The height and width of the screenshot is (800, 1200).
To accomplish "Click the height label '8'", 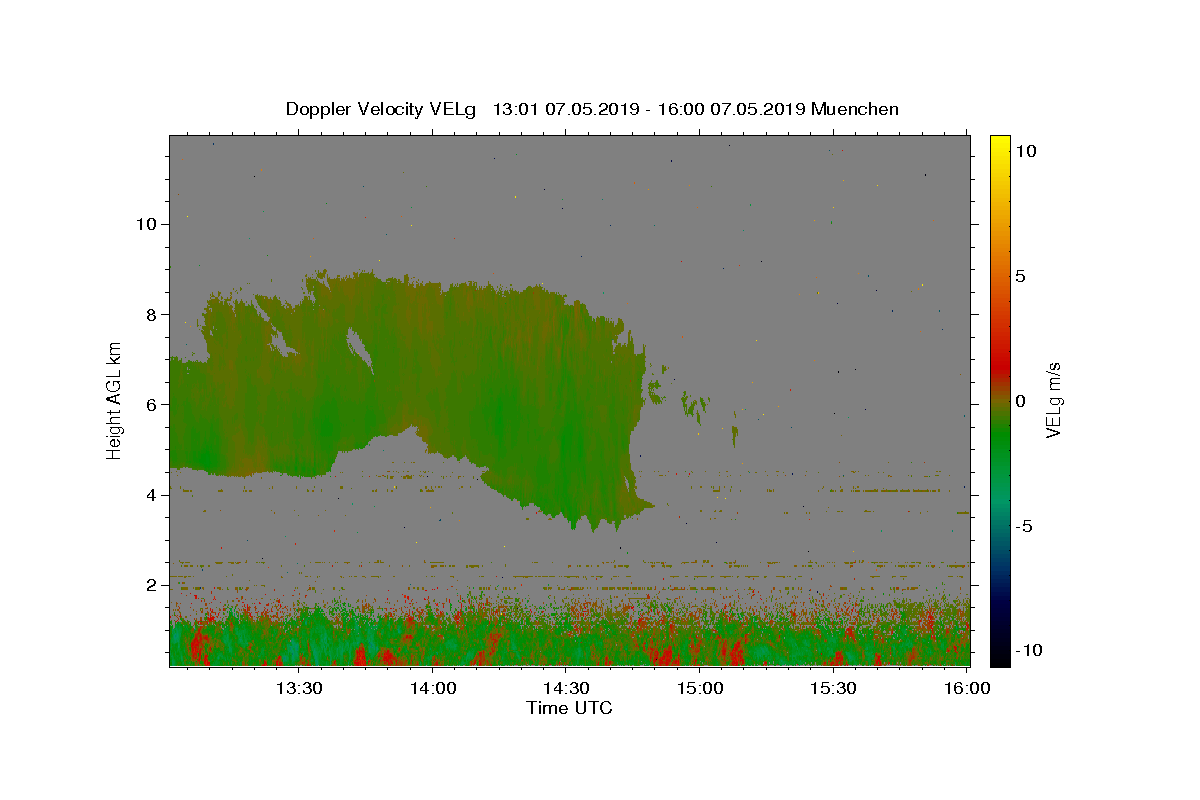I will [x=152, y=314].
